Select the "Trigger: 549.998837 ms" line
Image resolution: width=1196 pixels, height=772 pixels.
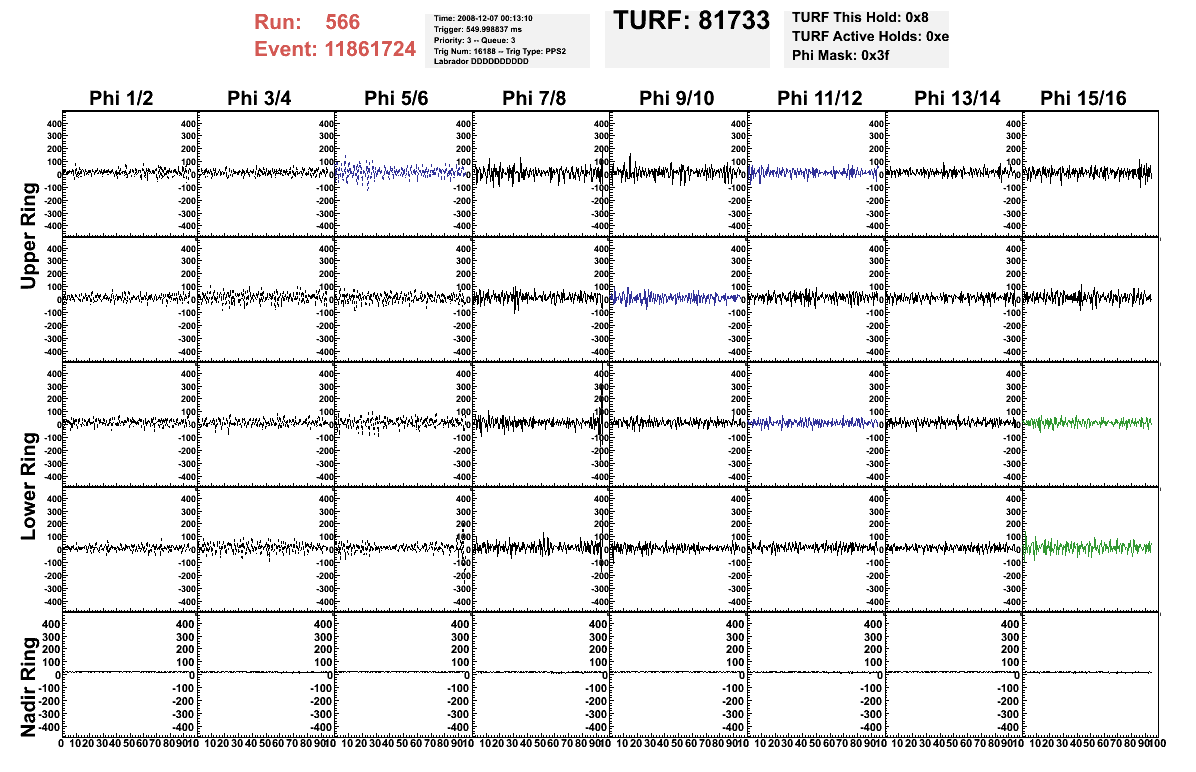477,29
